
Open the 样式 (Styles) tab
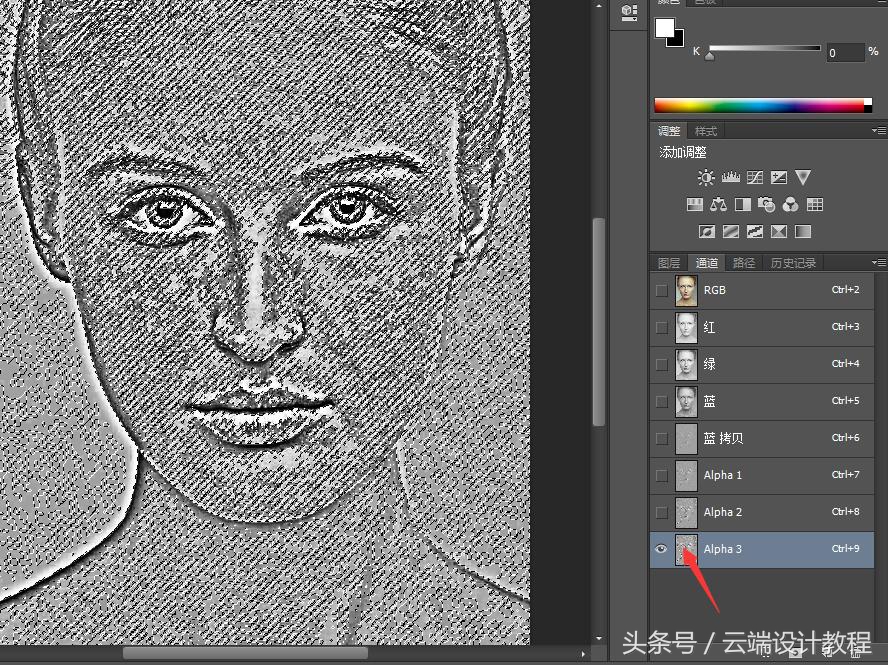tap(706, 131)
